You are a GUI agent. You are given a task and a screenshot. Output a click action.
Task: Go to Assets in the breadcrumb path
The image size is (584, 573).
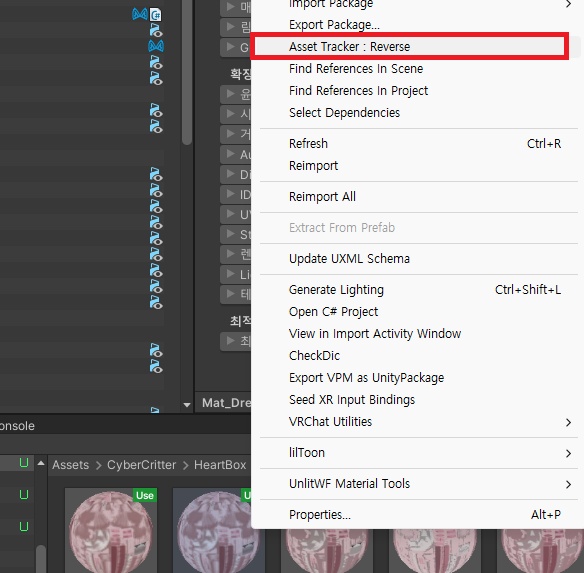coord(70,465)
